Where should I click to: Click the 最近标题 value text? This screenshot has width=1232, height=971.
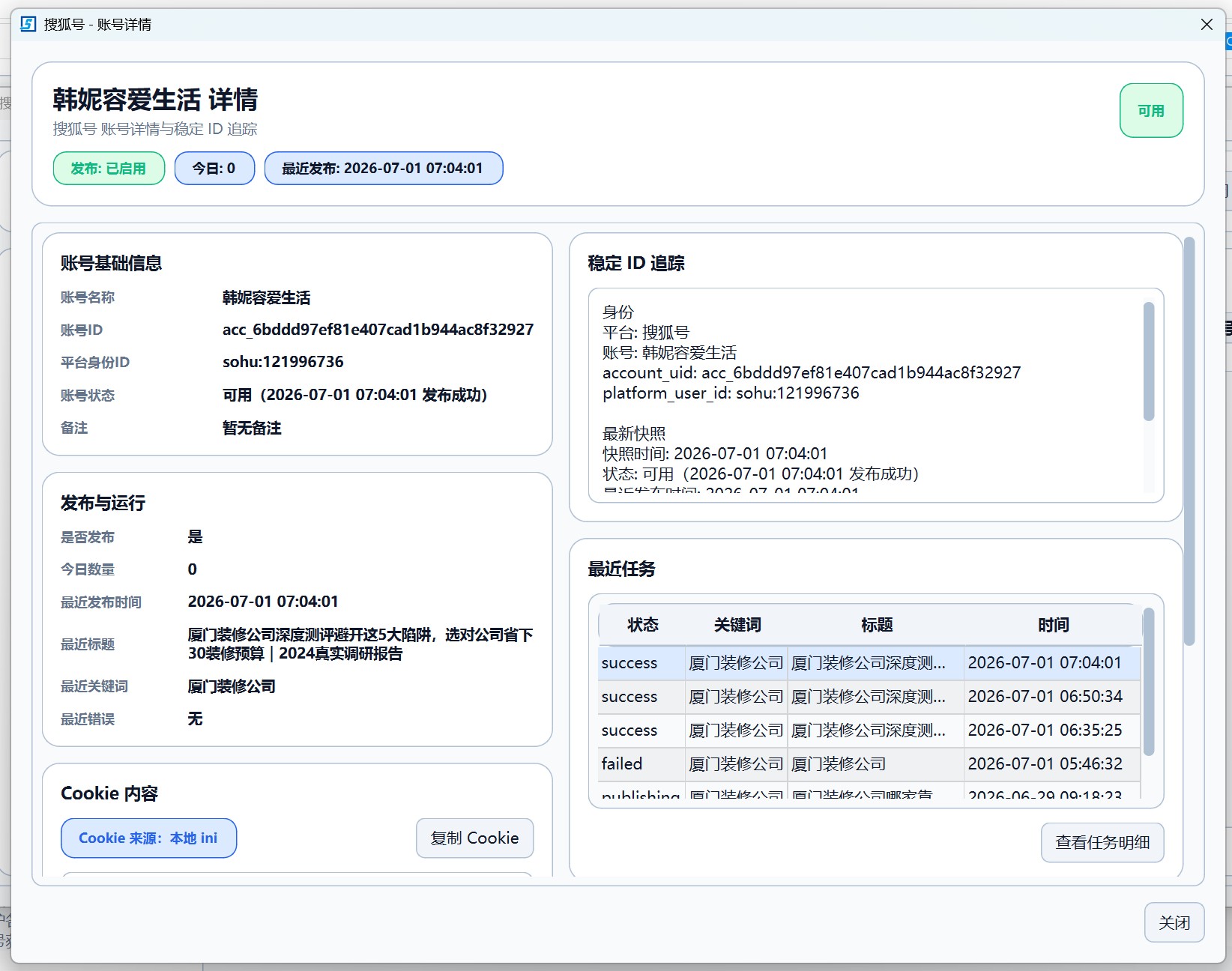360,644
